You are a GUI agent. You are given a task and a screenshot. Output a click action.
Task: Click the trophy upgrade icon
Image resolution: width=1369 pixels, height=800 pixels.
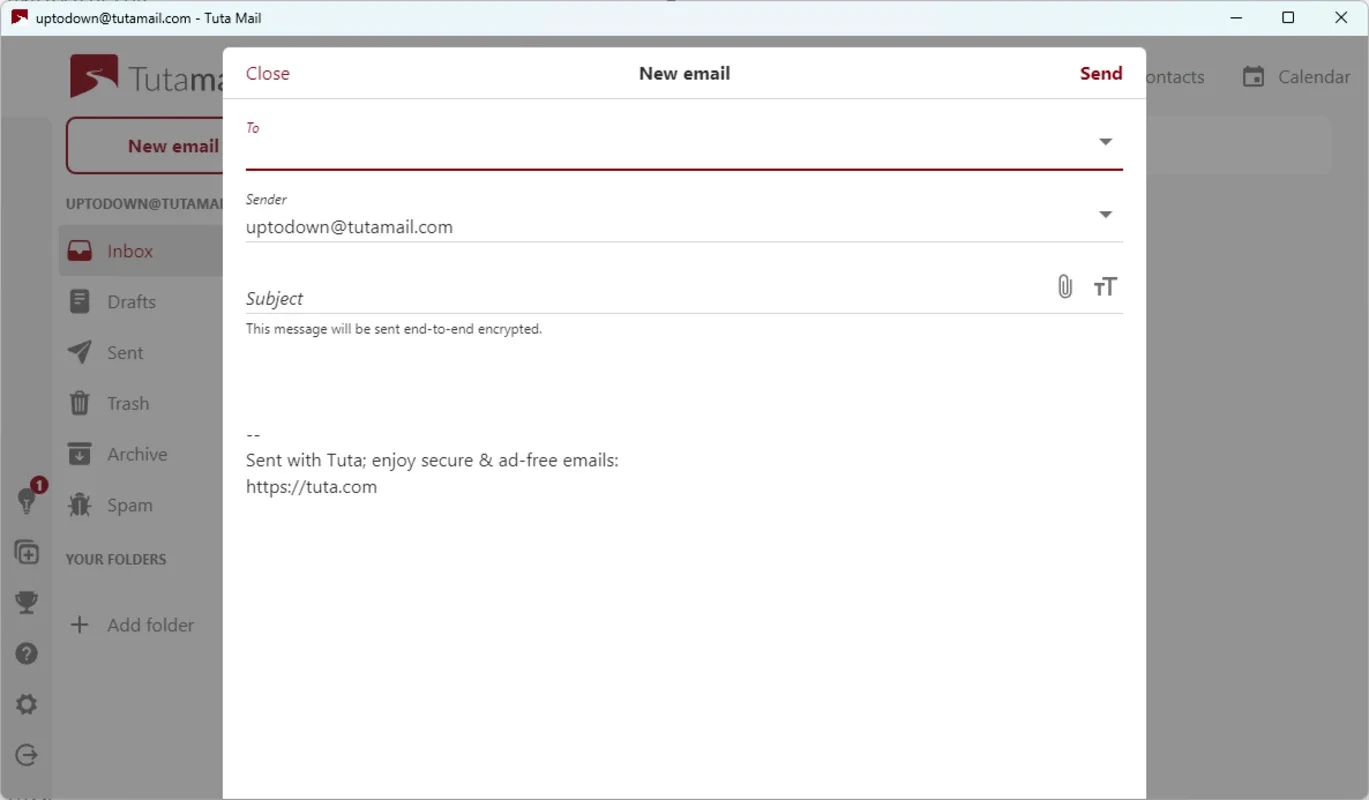point(27,602)
